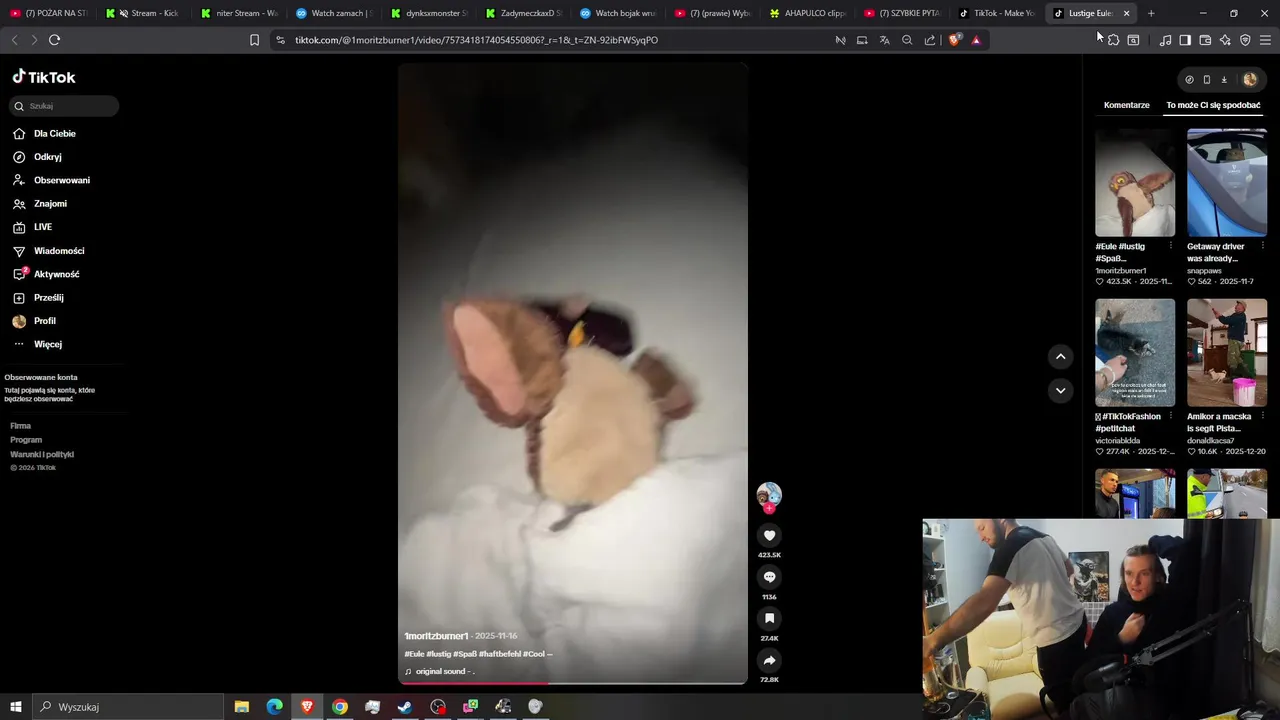Go to the previous video with the up chevron
Viewport: 1280px width, 720px height.
(1060, 356)
